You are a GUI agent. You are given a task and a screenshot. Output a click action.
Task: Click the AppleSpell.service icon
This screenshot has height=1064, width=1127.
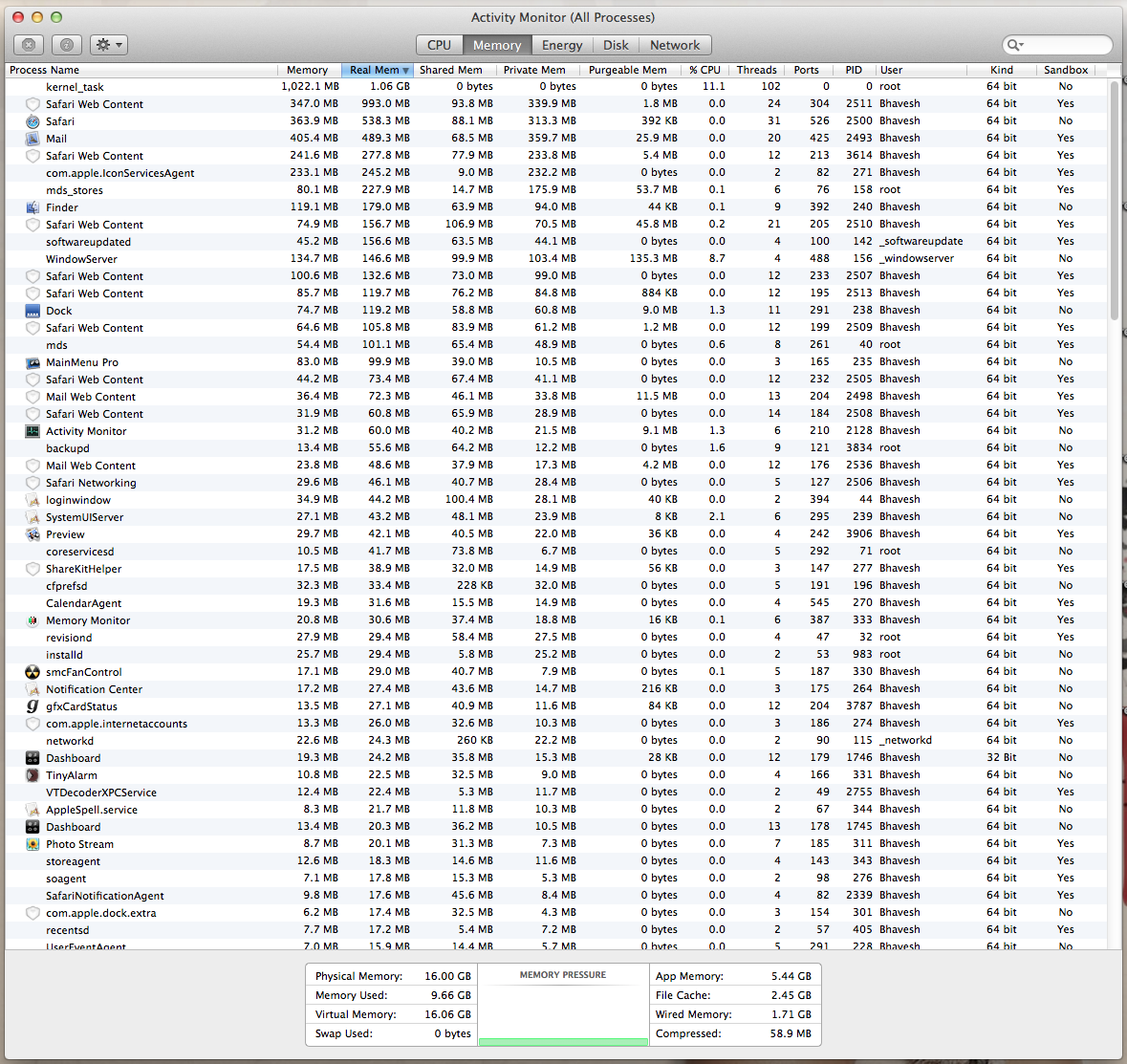[33, 810]
